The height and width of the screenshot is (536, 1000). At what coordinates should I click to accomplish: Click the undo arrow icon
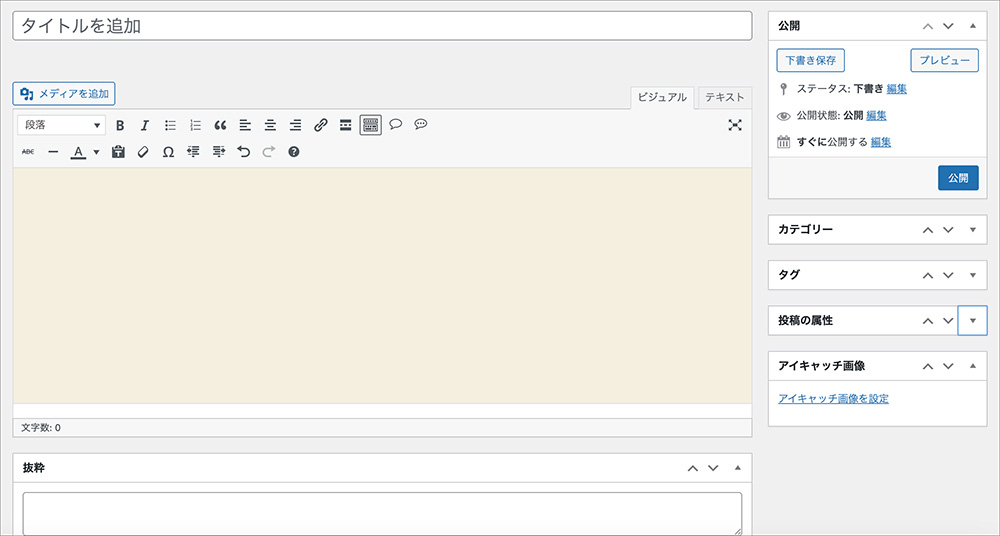pos(243,152)
